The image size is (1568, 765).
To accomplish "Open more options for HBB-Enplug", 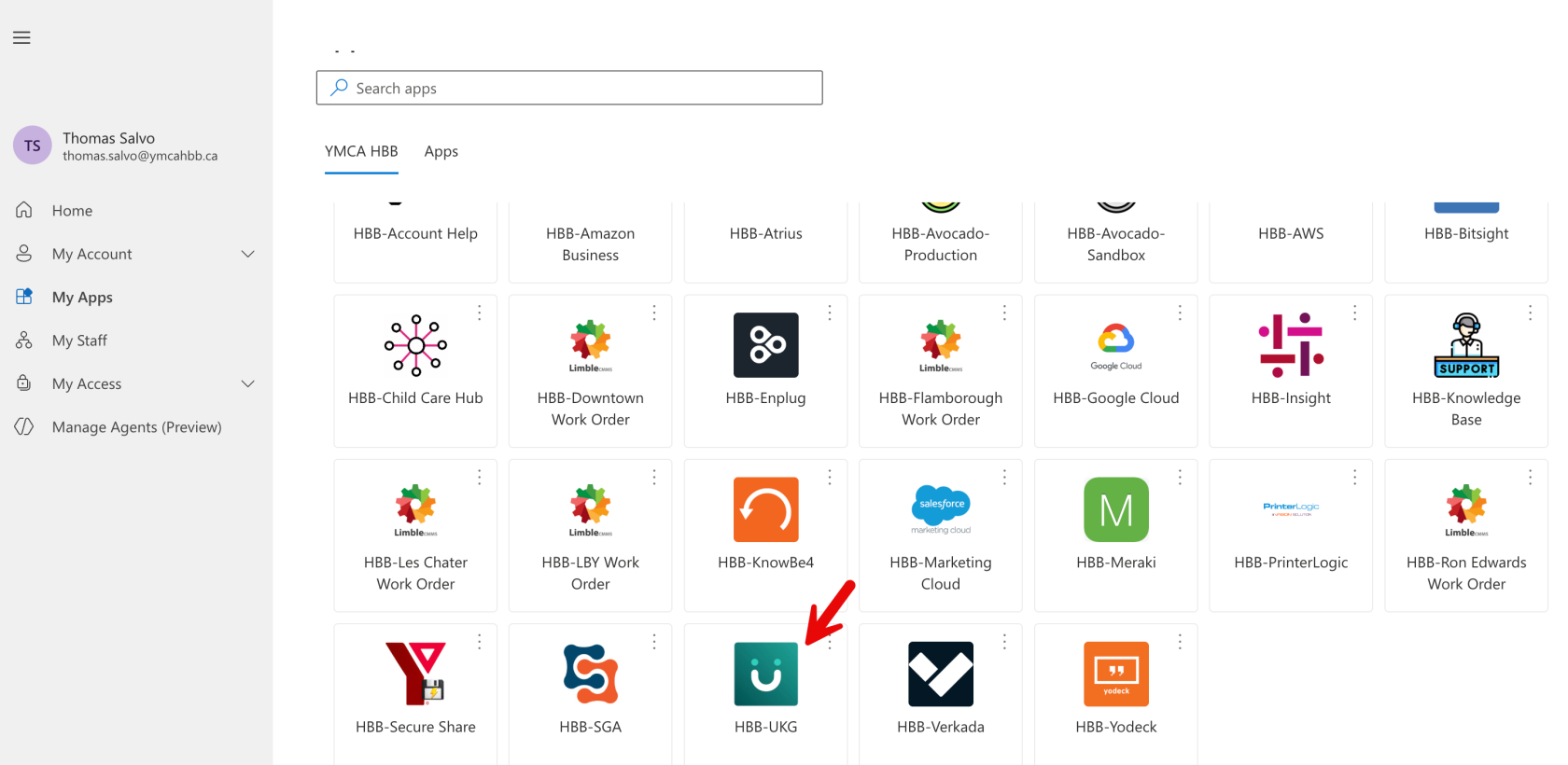I will 830,313.
